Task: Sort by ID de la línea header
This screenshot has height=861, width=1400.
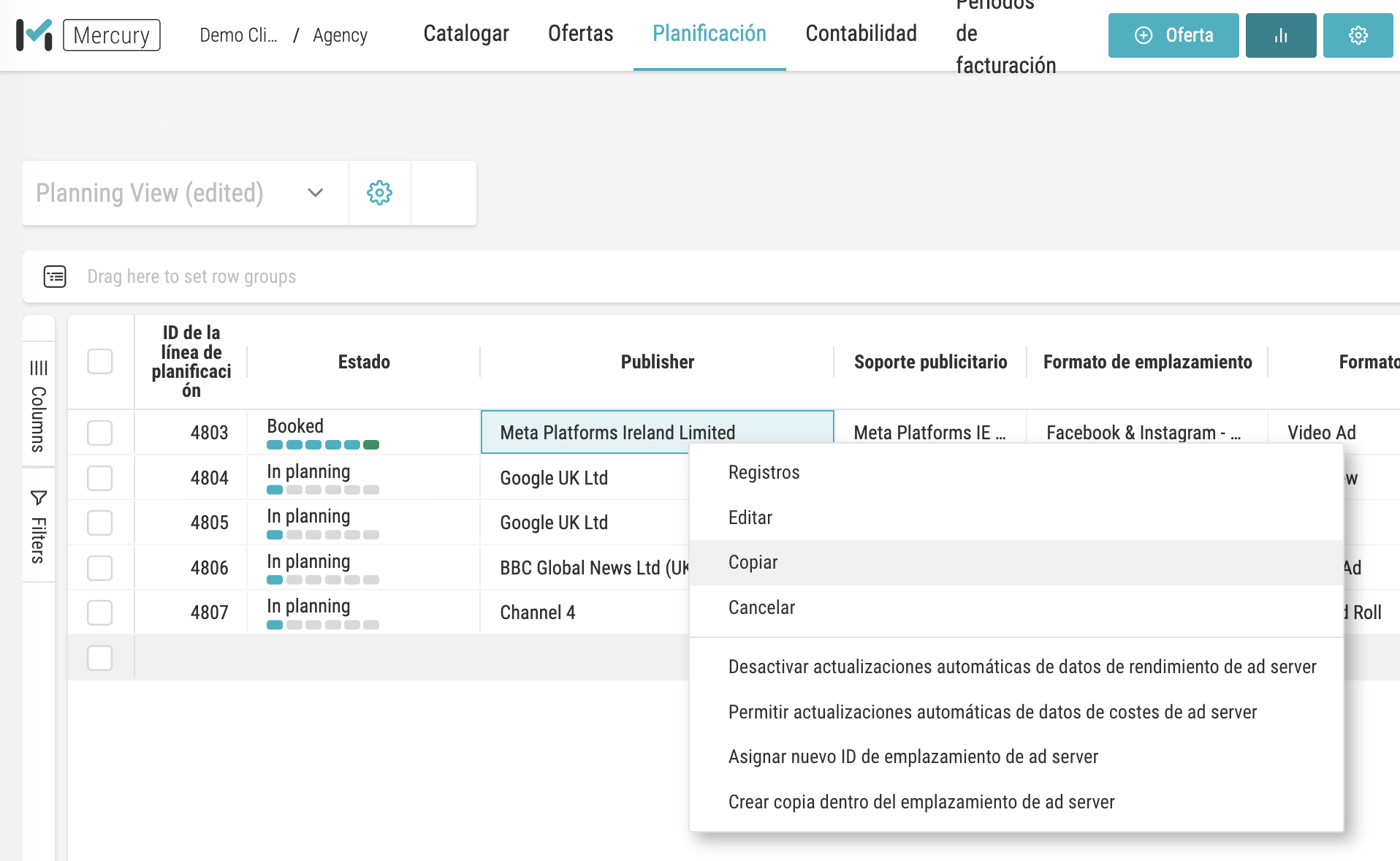Action: [191, 361]
